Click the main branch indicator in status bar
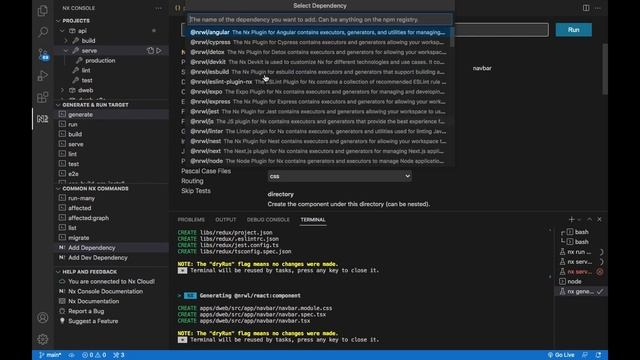This screenshot has width=640, height=360. coord(50,355)
